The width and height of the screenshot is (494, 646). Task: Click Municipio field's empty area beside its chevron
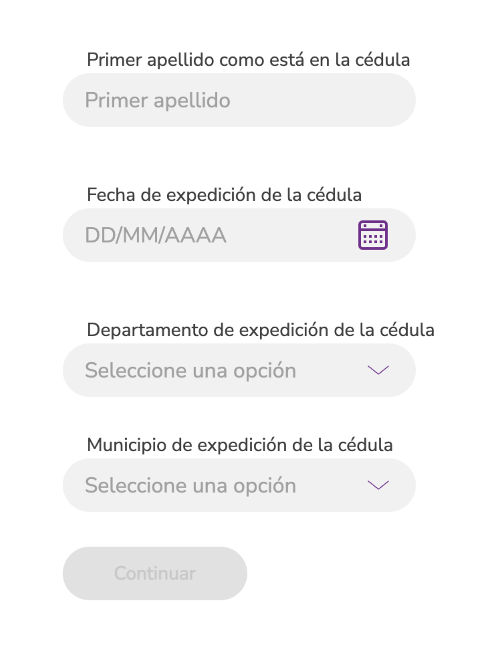pos(332,485)
